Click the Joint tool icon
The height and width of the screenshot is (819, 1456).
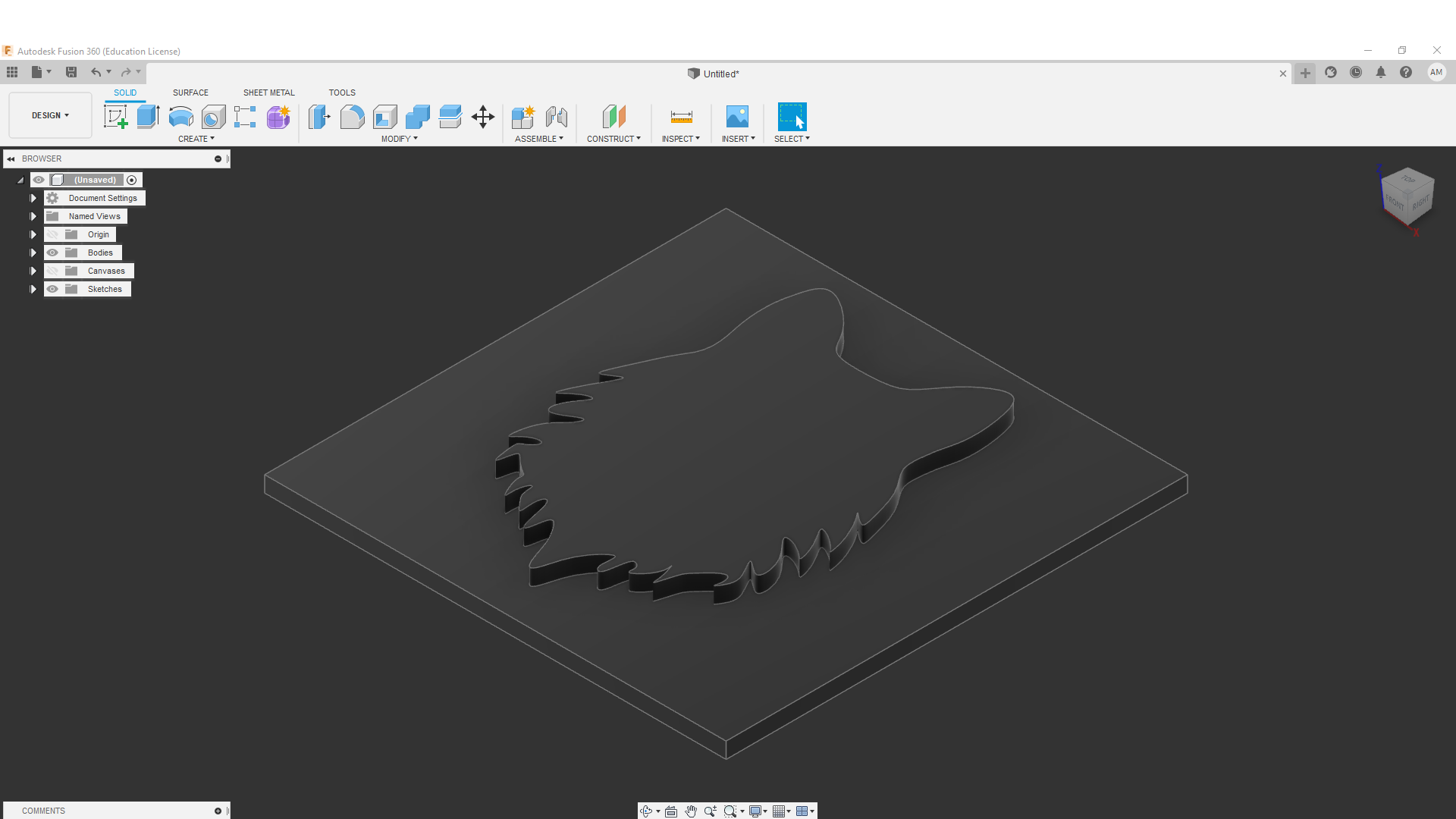(x=556, y=117)
